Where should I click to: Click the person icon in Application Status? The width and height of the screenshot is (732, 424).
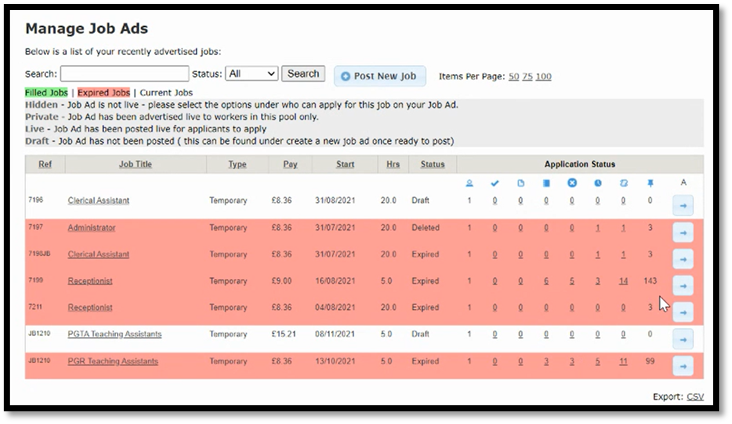[469, 183]
